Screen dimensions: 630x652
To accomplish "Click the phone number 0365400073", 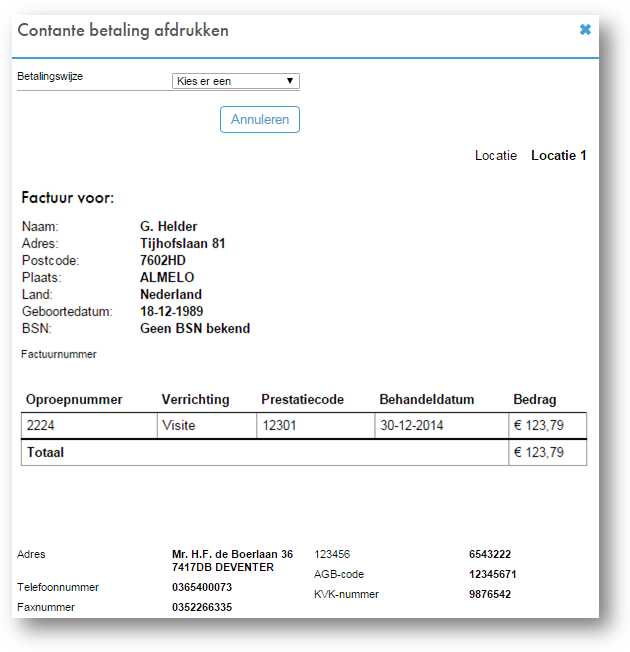I will [202, 587].
